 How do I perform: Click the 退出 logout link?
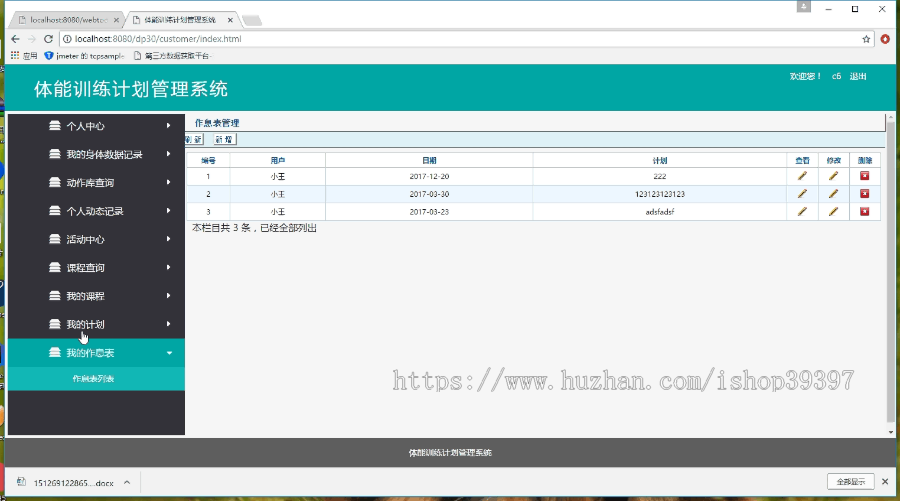[858, 76]
